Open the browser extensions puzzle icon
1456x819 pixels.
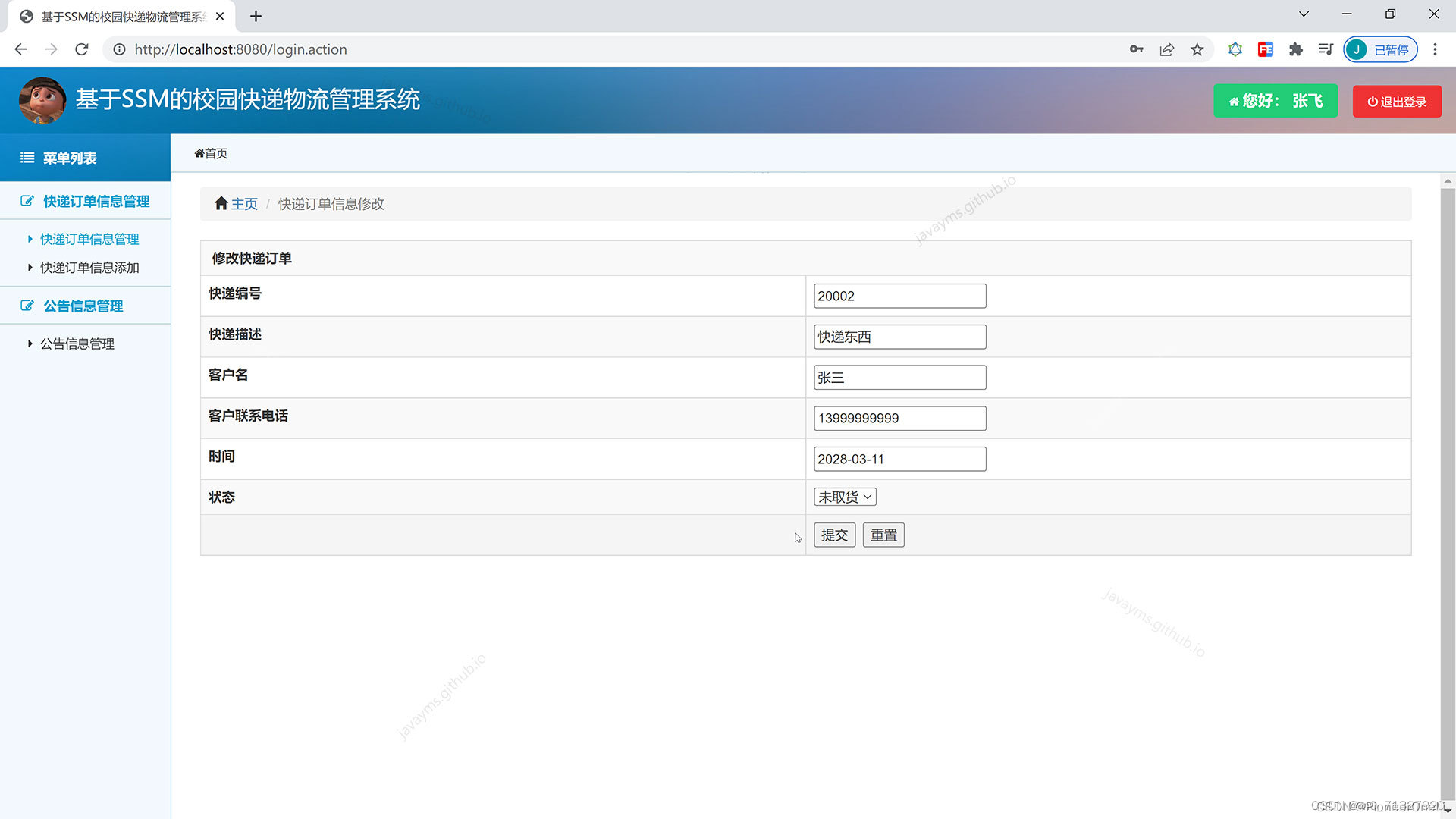point(1295,49)
